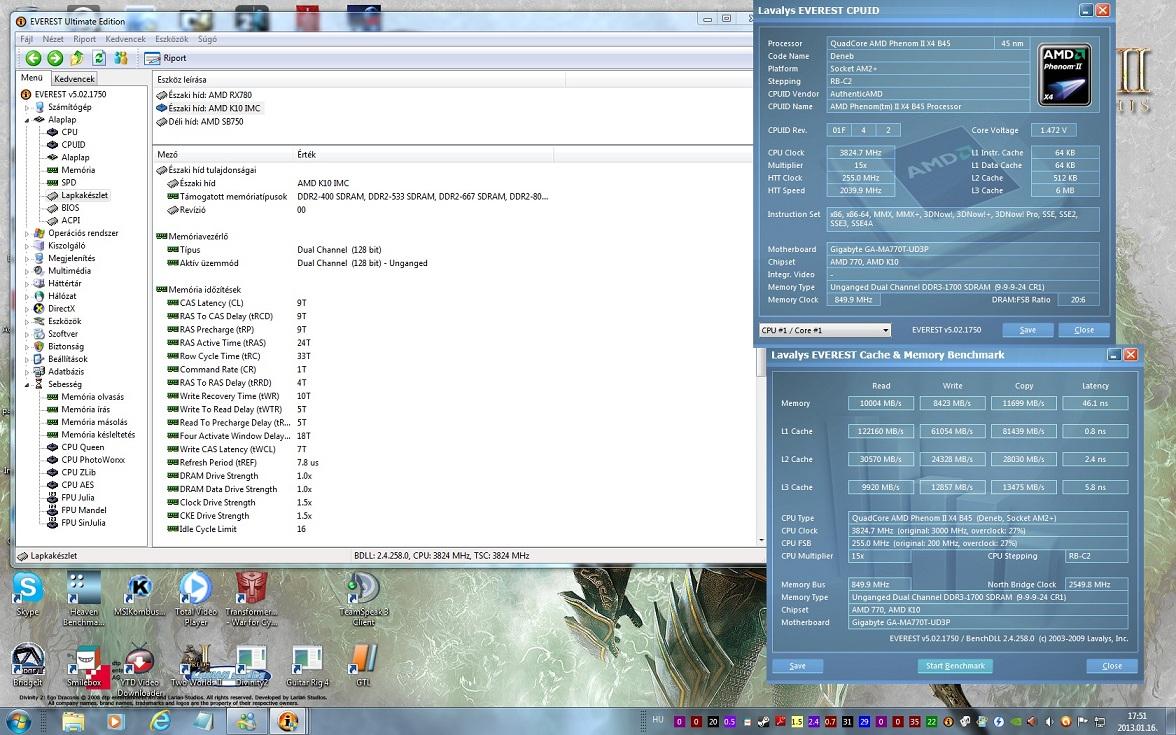1176x735 pixels.
Task: Open the Riport menu in the menu bar
Action: 85,39
